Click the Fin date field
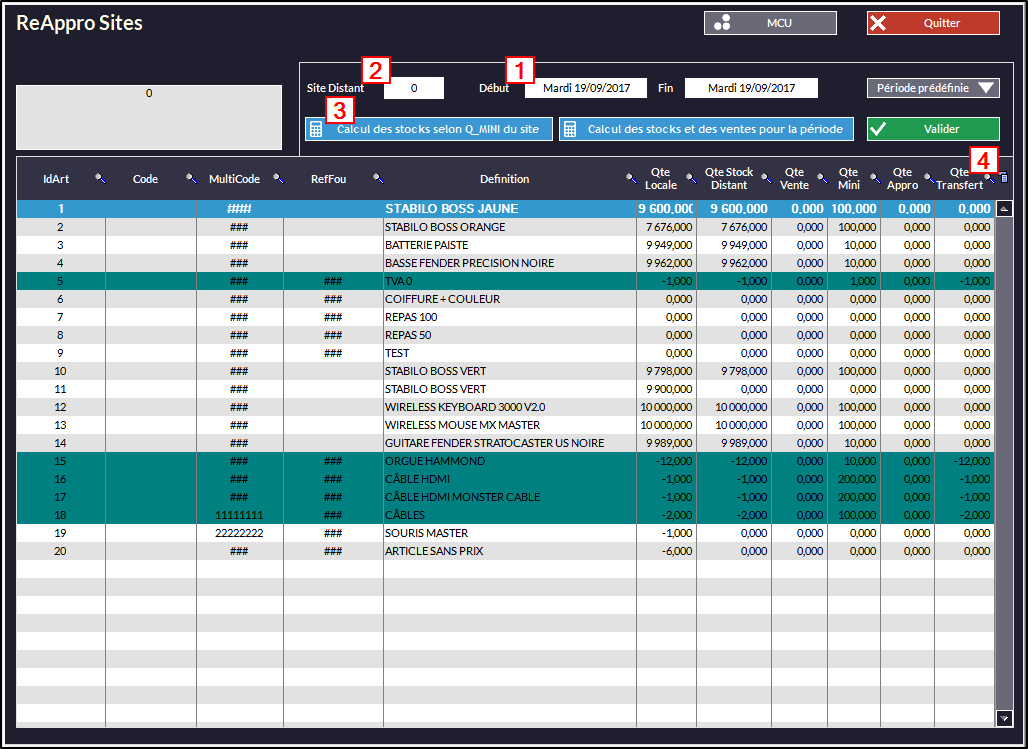 click(x=750, y=88)
